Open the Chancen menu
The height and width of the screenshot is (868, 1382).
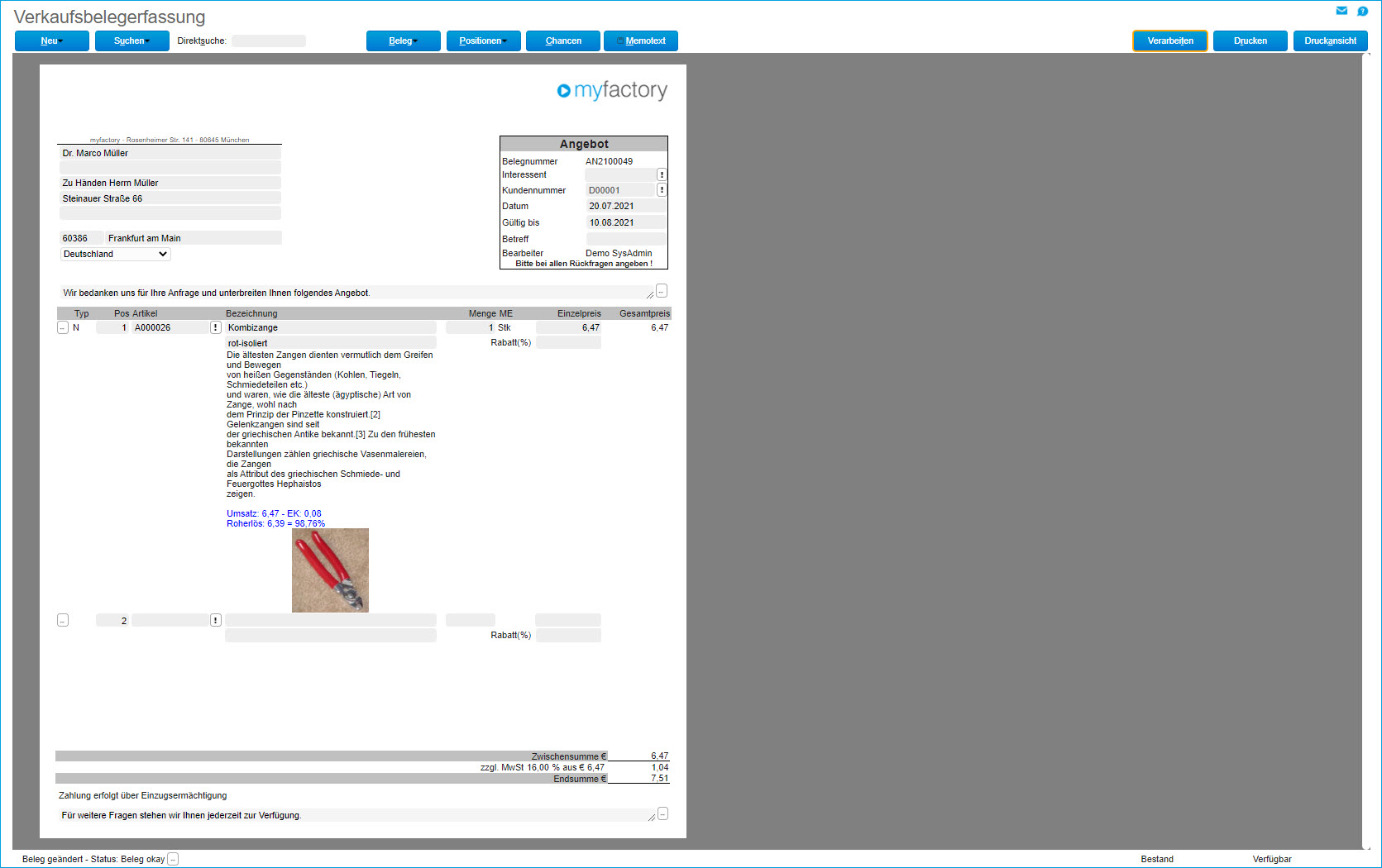[563, 41]
